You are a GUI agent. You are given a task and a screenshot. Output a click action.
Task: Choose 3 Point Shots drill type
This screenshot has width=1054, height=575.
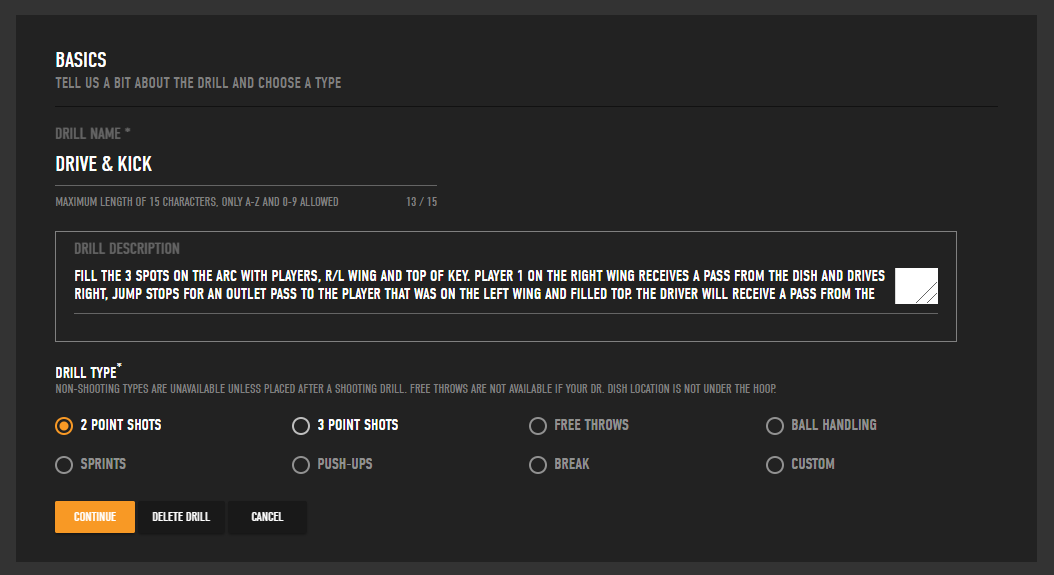click(300, 426)
